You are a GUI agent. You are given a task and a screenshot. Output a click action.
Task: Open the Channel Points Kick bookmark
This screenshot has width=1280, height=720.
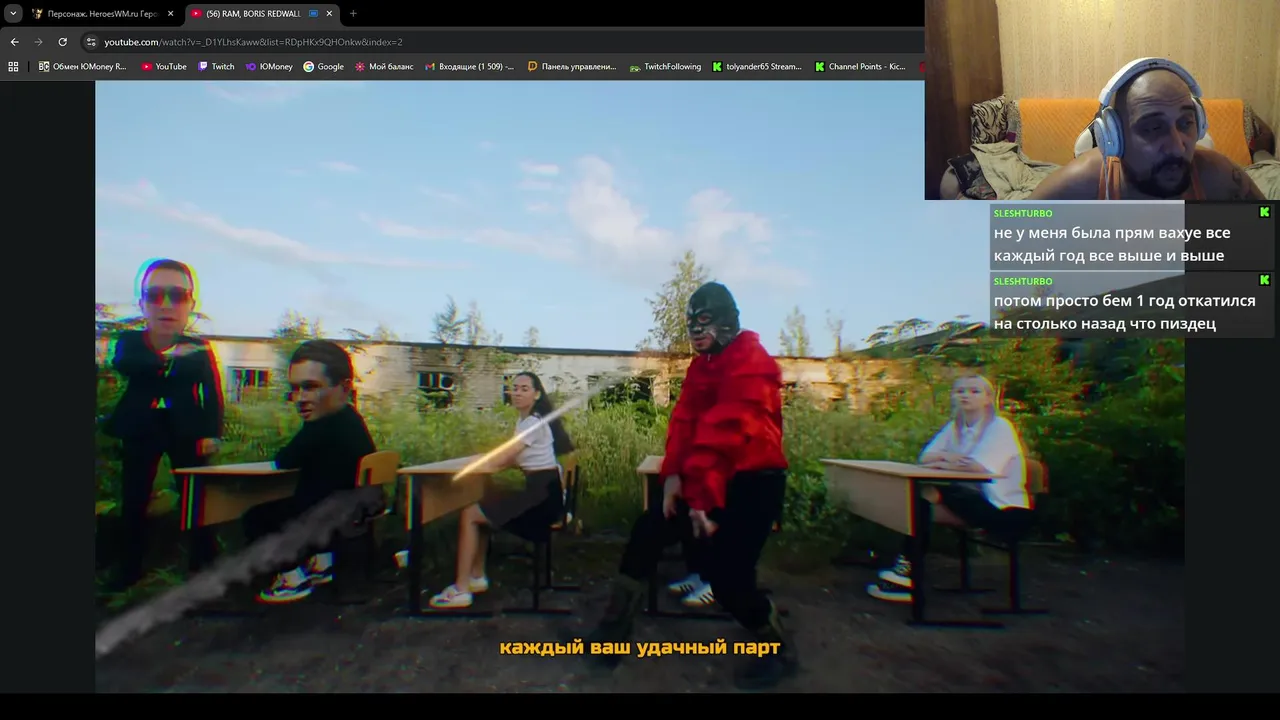tap(860, 67)
